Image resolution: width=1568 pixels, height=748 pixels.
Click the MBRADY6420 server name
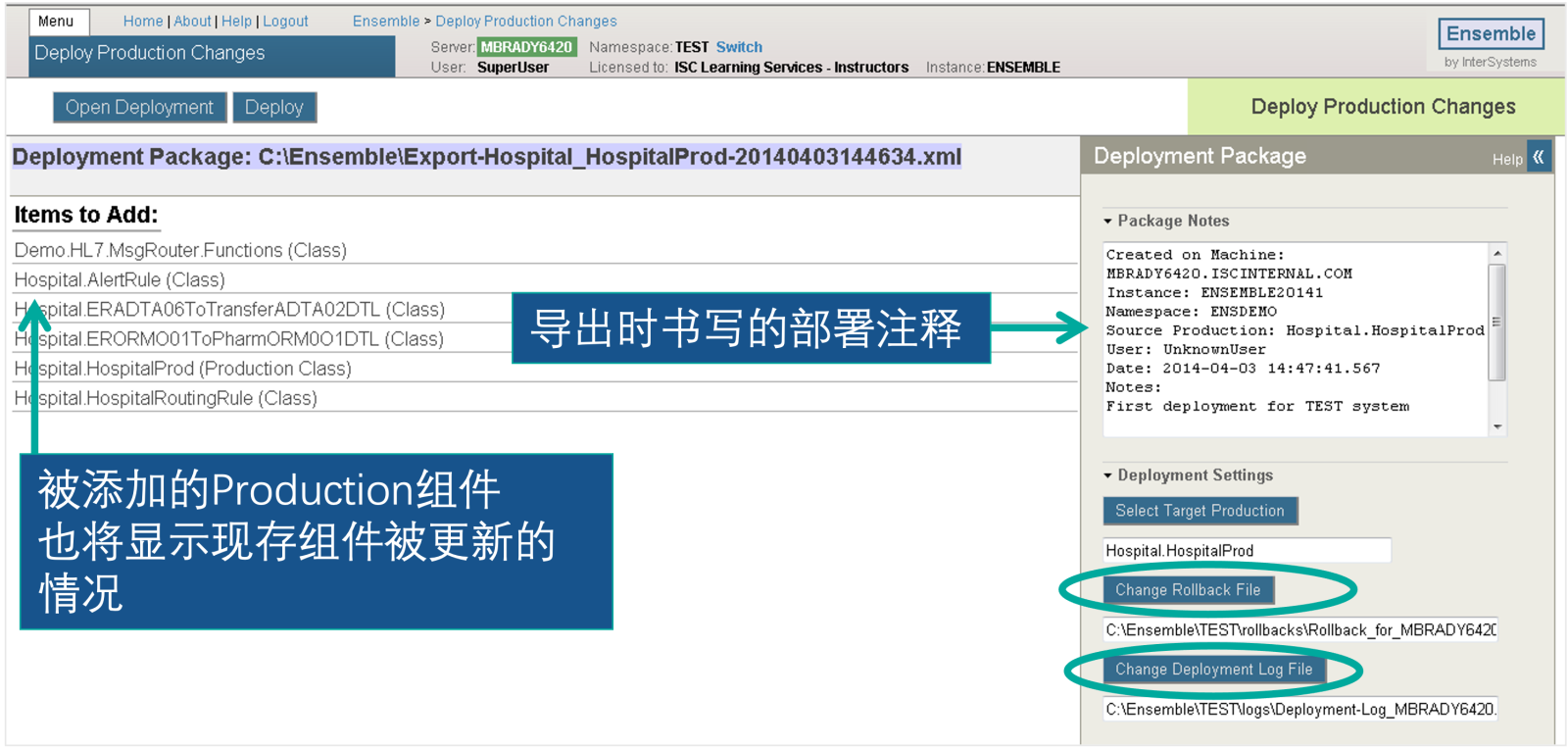point(526,47)
